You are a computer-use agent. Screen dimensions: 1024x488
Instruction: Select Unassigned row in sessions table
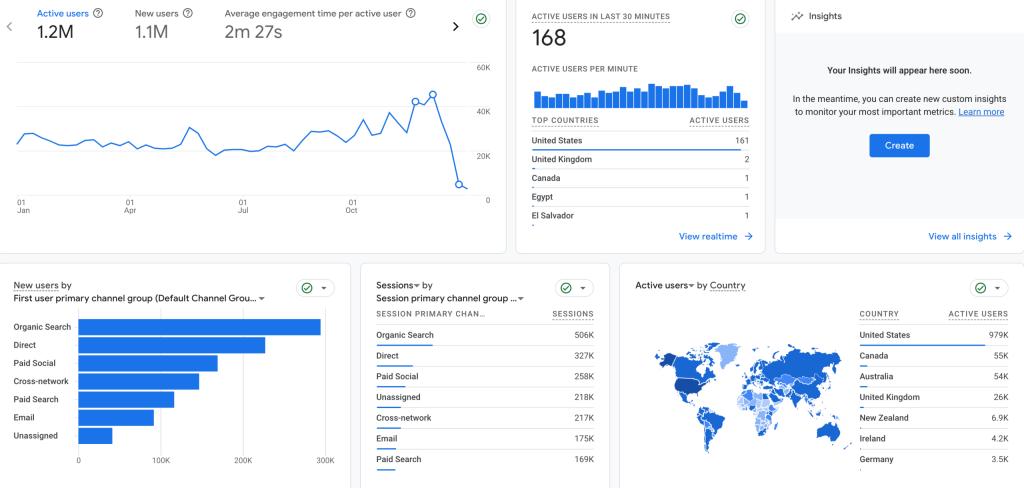(485, 397)
